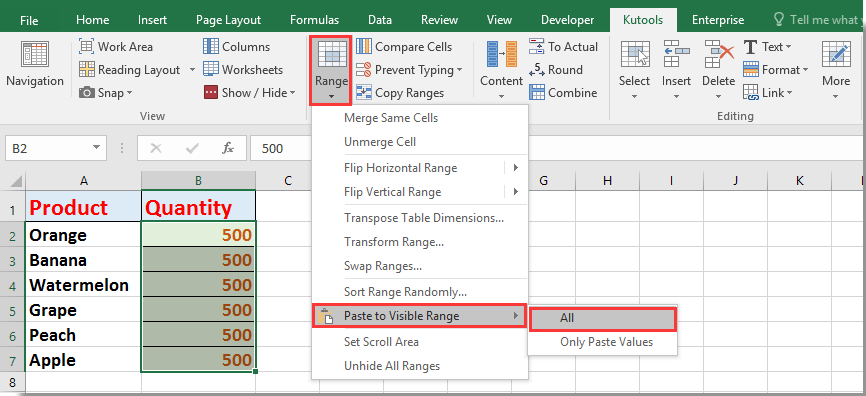Viewport: 866px width, 396px height.
Task: Open Copy Ranges tool
Action: [400, 93]
